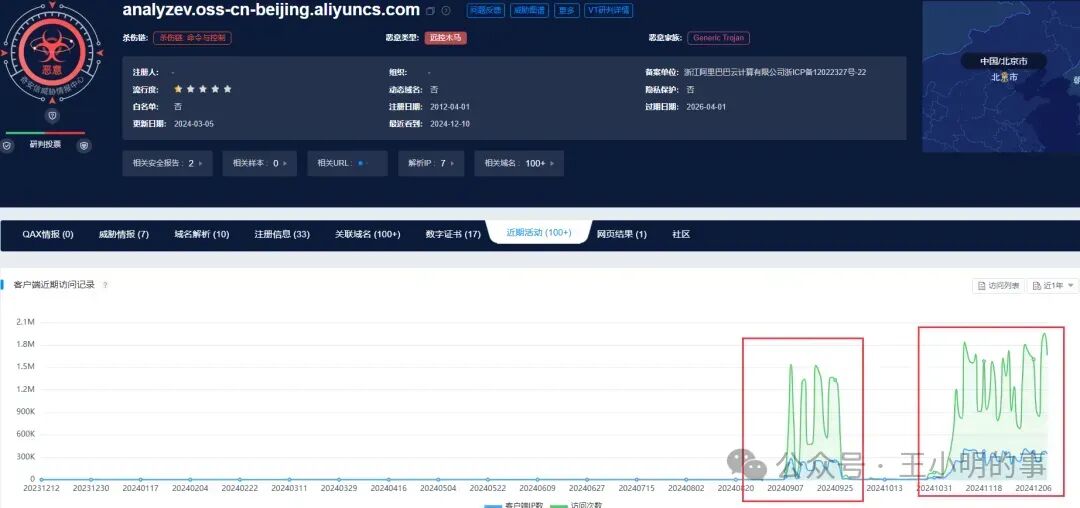
Task: Click the shield icon under the verdict badge
Action: point(52,115)
